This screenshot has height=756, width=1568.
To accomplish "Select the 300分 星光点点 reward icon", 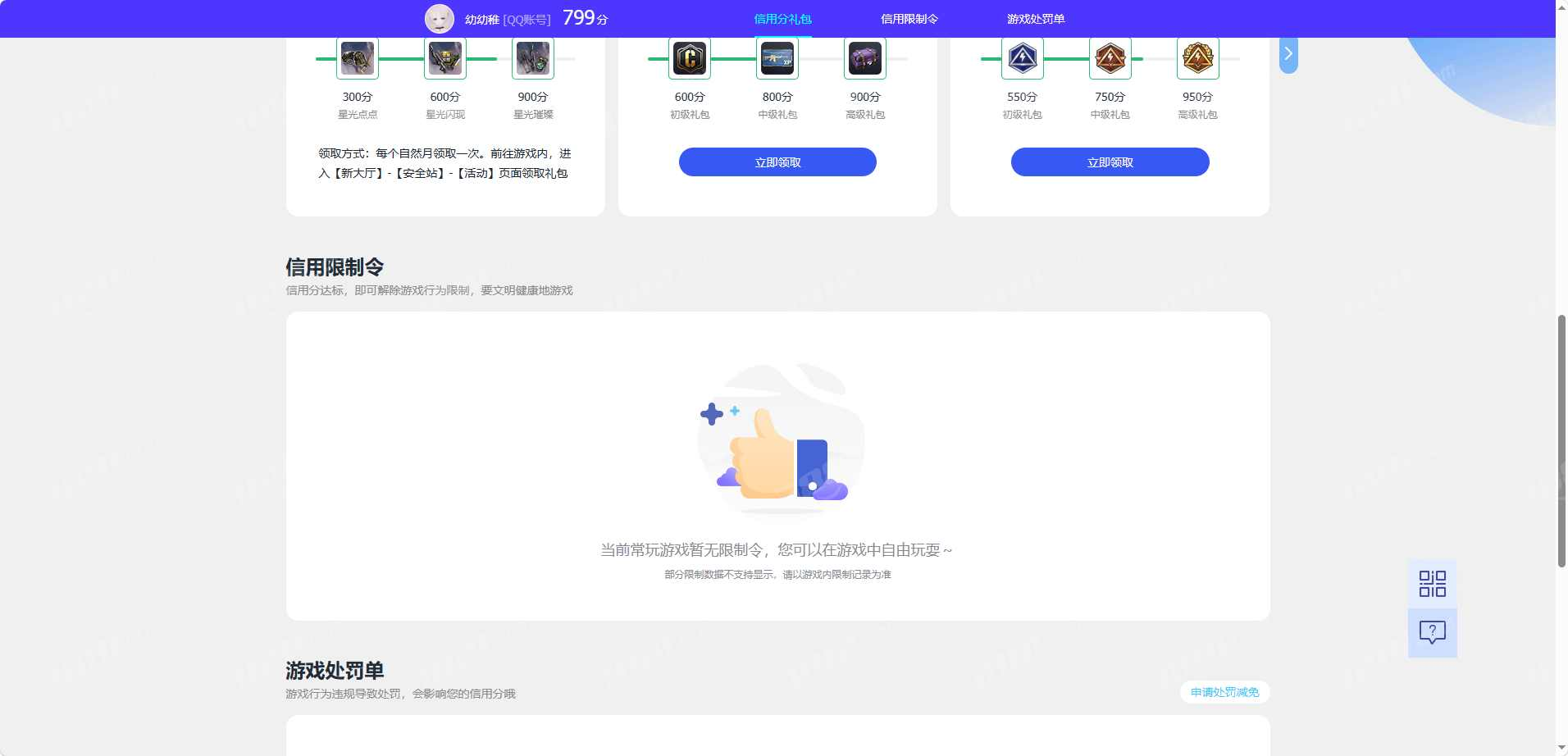I will pyautogui.click(x=358, y=58).
